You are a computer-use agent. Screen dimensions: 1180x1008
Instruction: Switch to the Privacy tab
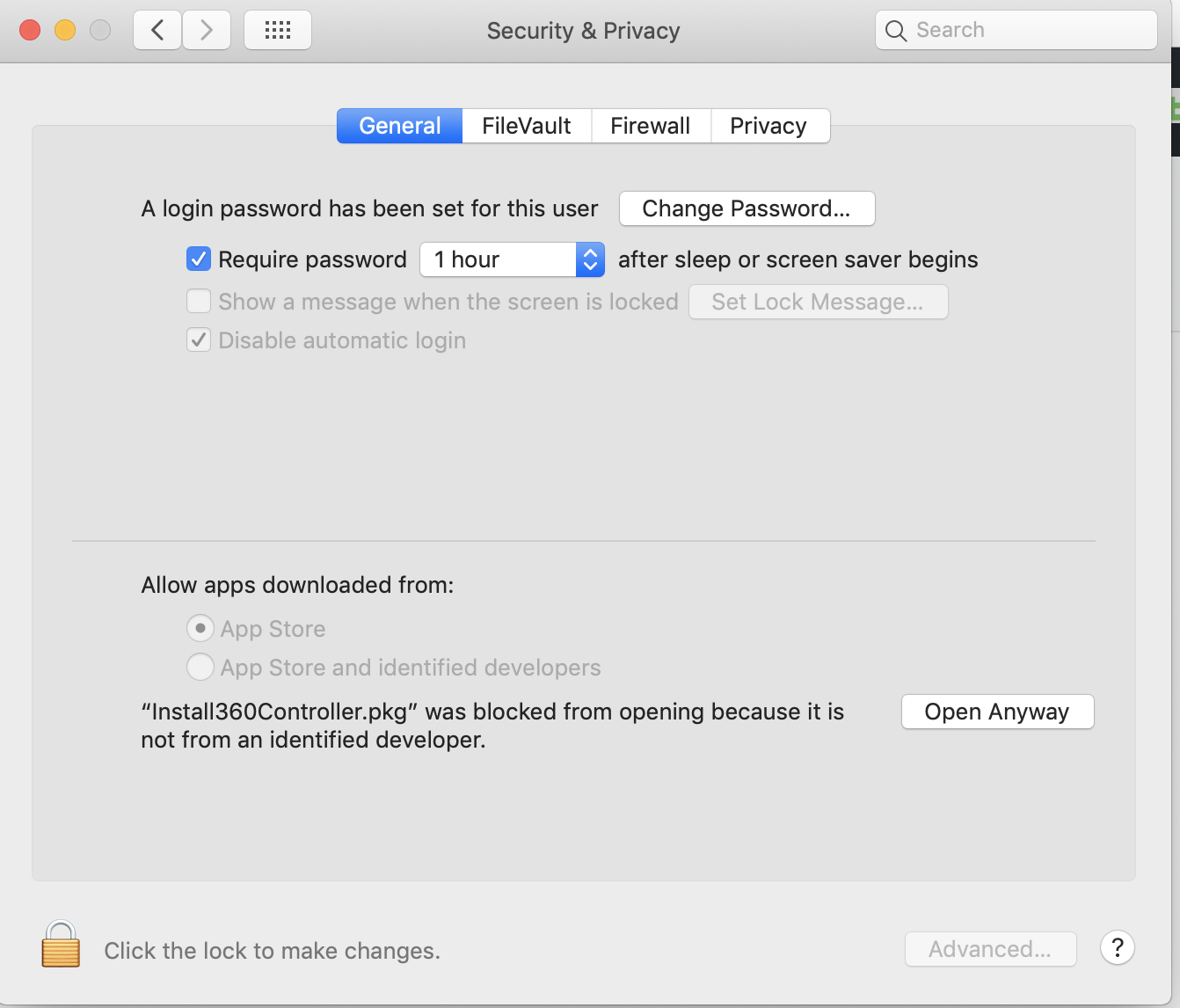tap(768, 125)
